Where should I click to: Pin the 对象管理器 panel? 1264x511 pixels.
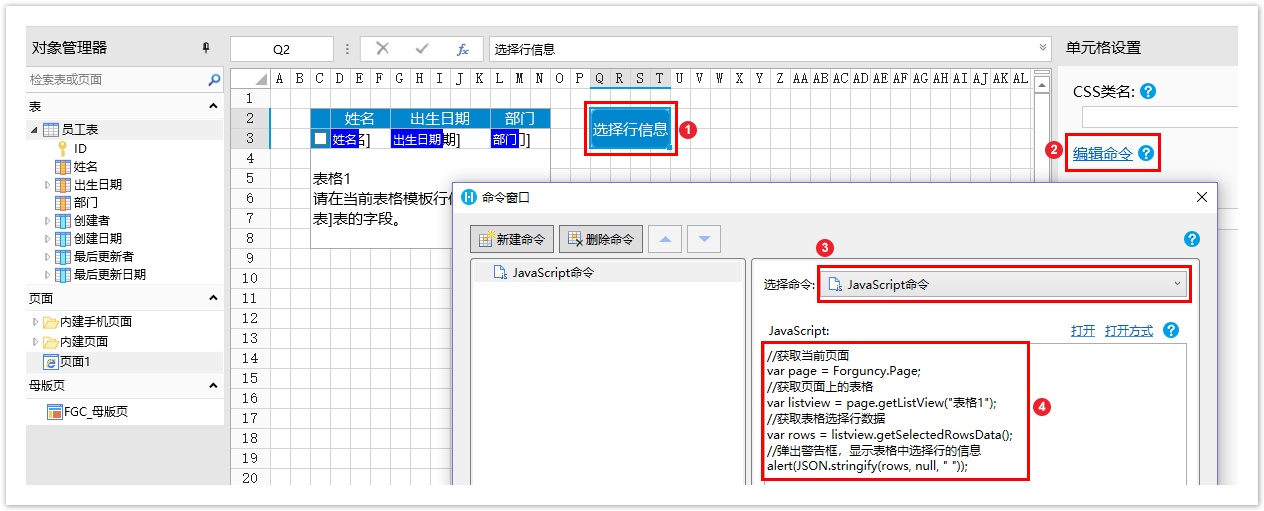[x=207, y=48]
